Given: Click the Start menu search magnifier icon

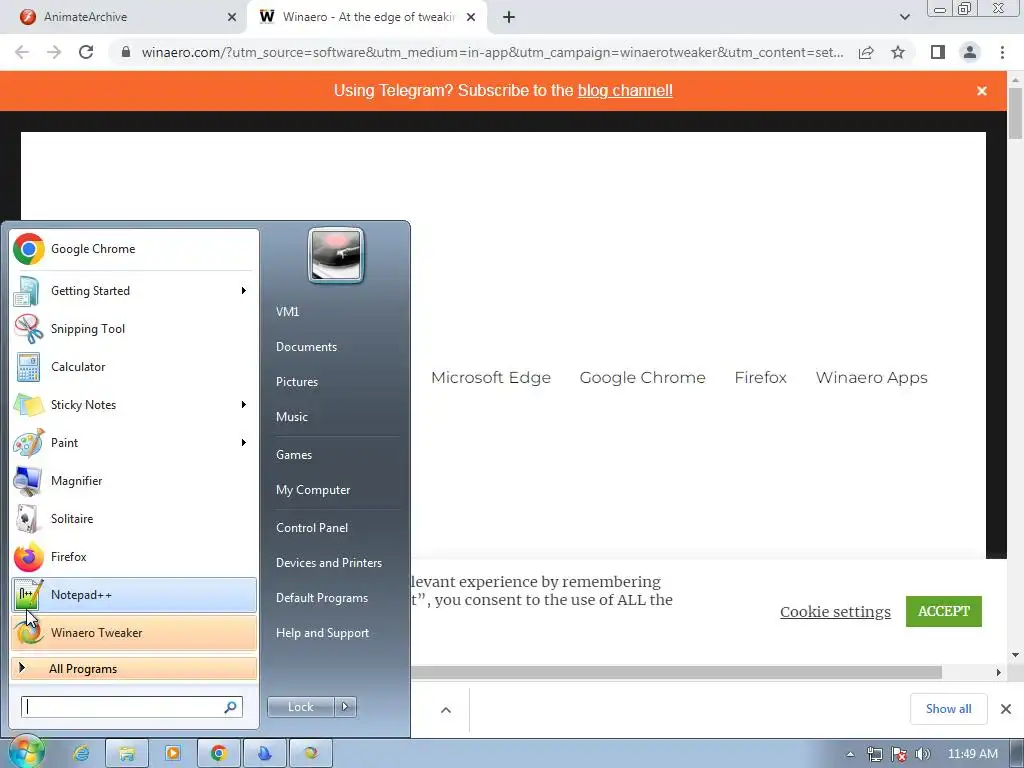Looking at the screenshot, I should (231, 707).
